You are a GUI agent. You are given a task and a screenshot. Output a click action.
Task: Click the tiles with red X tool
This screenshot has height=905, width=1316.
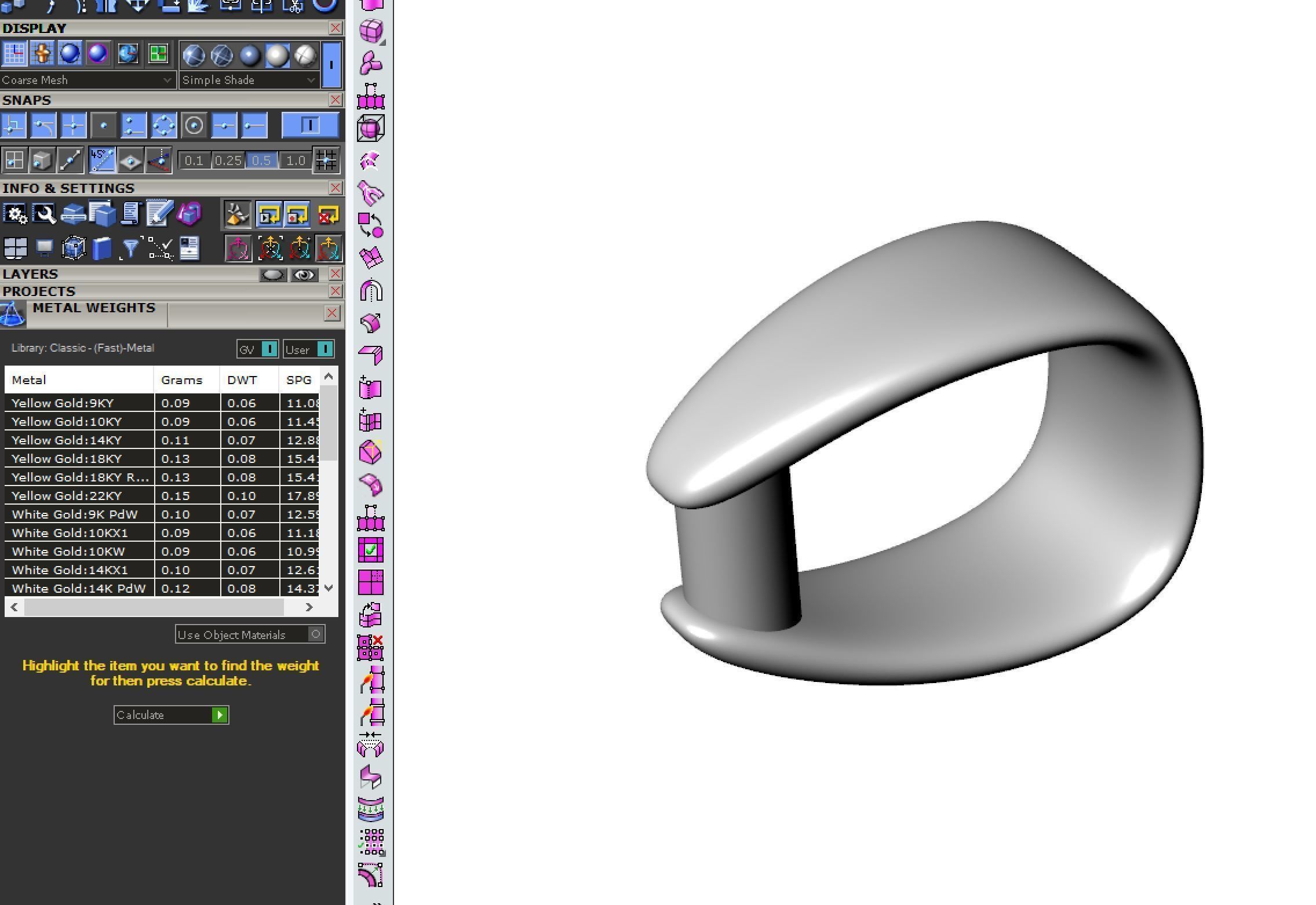(x=371, y=647)
